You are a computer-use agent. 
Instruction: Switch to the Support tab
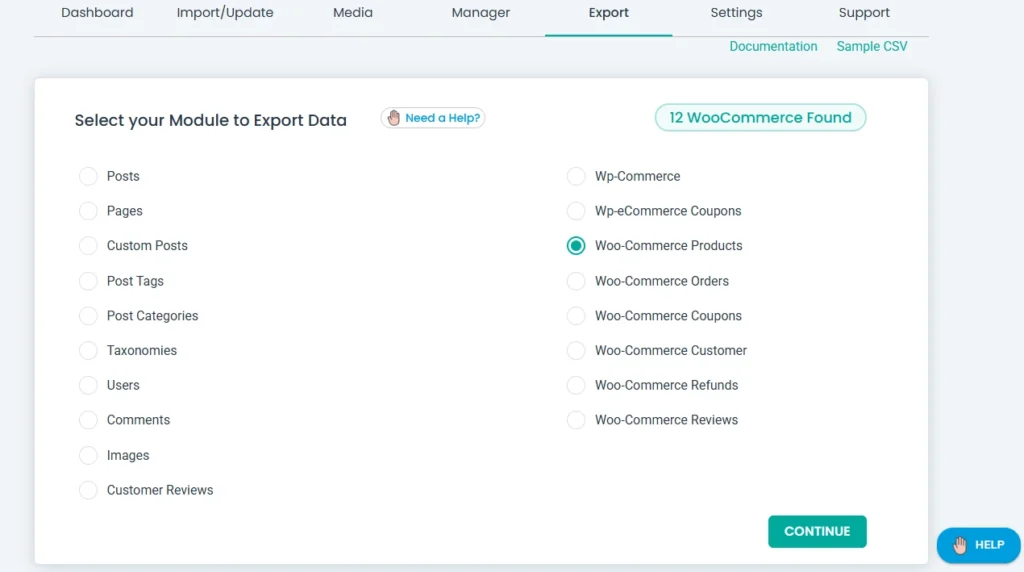pyautogui.click(x=864, y=12)
